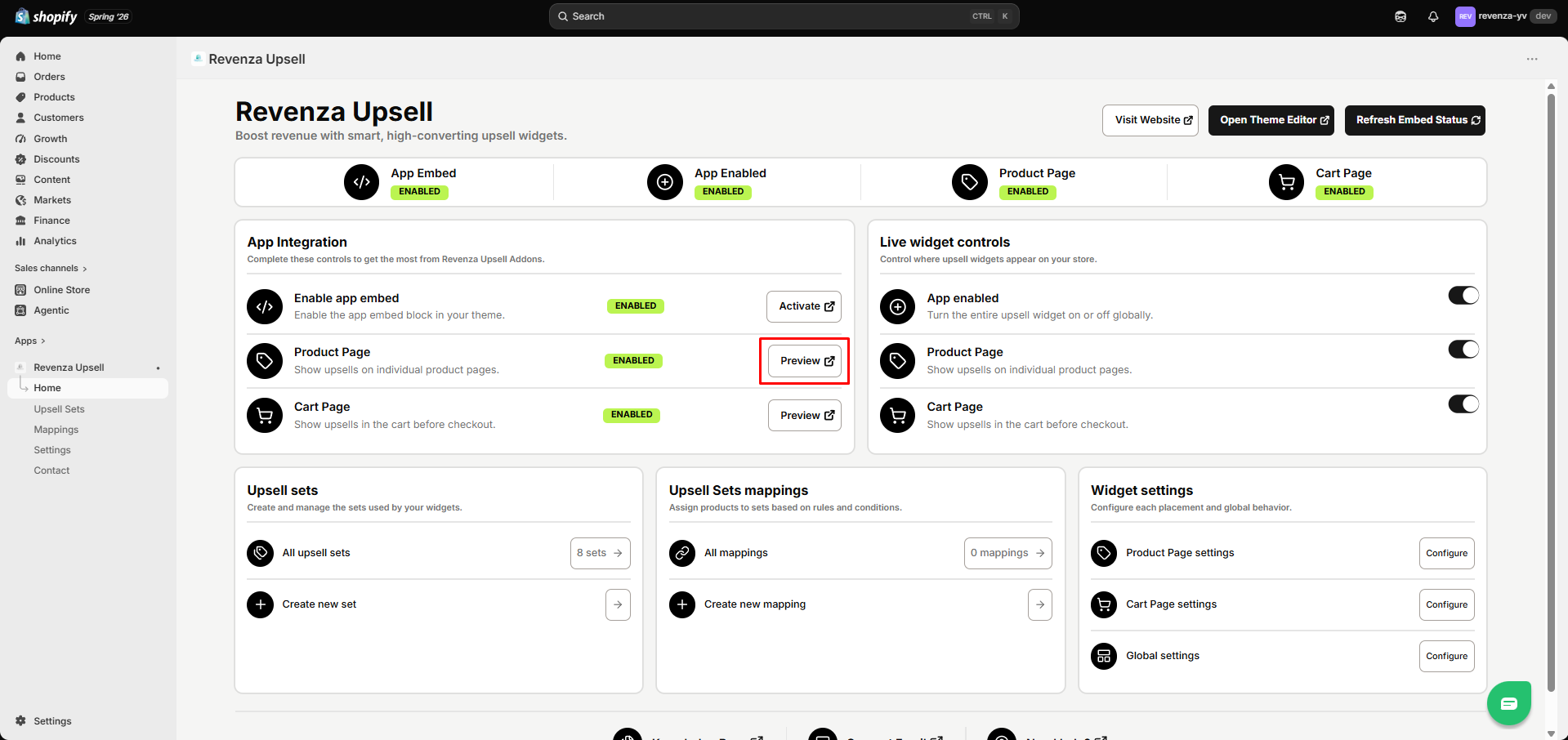This screenshot has width=1568, height=740.
Task: Click Preview for Cart Page
Action: point(805,416)
